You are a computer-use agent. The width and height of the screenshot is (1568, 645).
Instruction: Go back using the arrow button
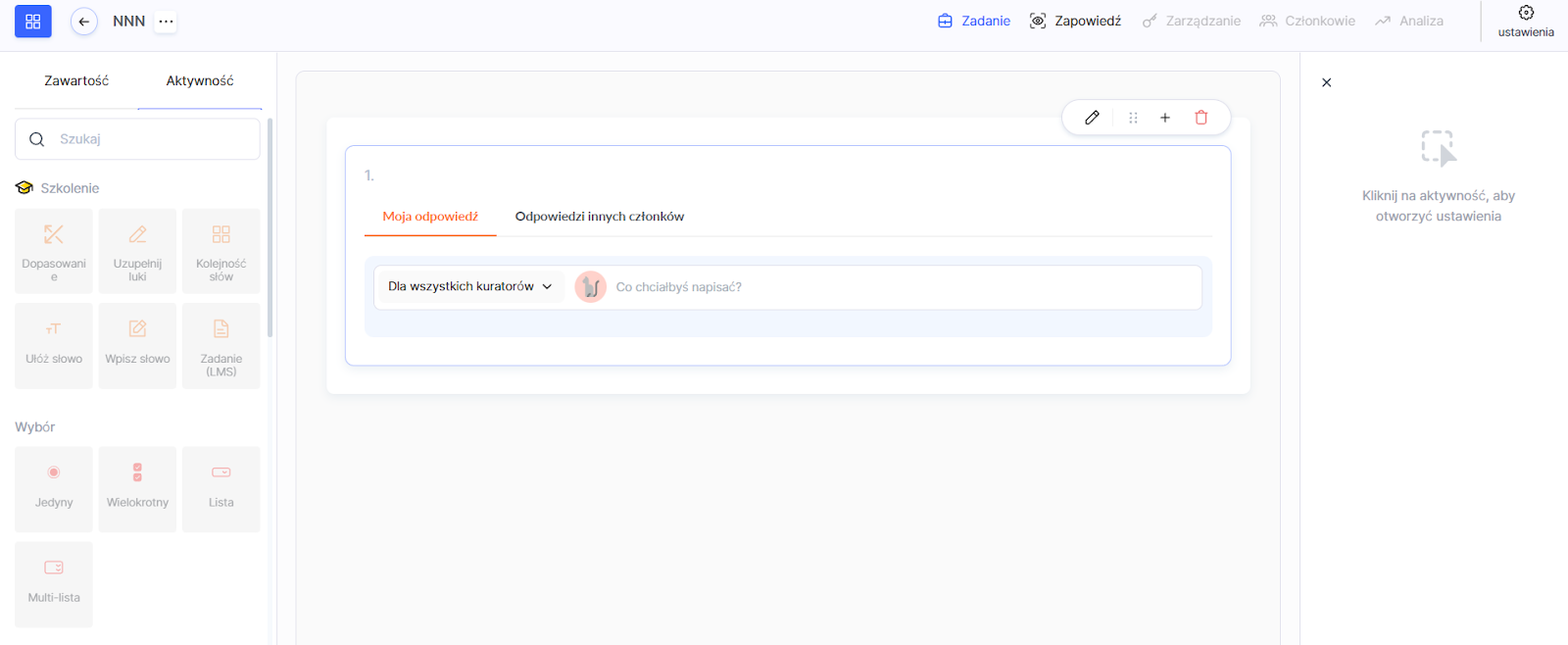[84, 22]
